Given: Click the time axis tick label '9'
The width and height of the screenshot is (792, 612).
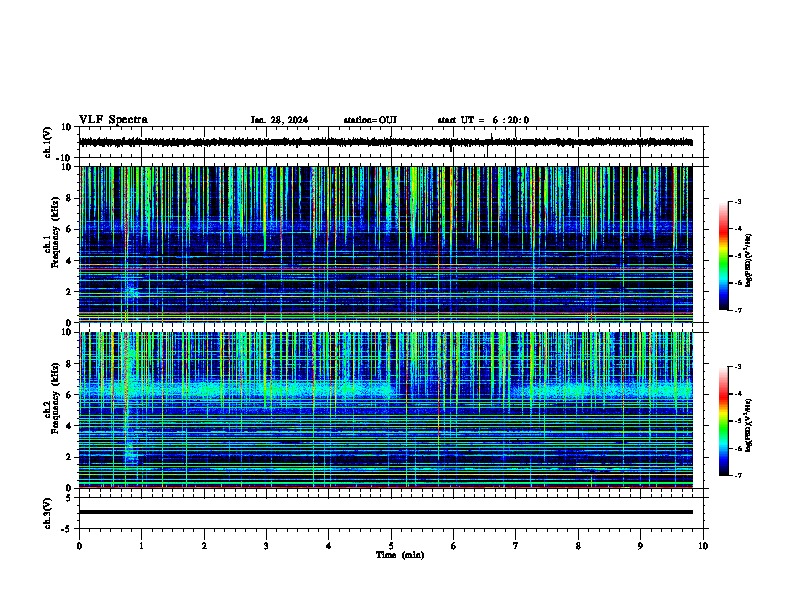Looking at the screenshot, I should [640, 546].
